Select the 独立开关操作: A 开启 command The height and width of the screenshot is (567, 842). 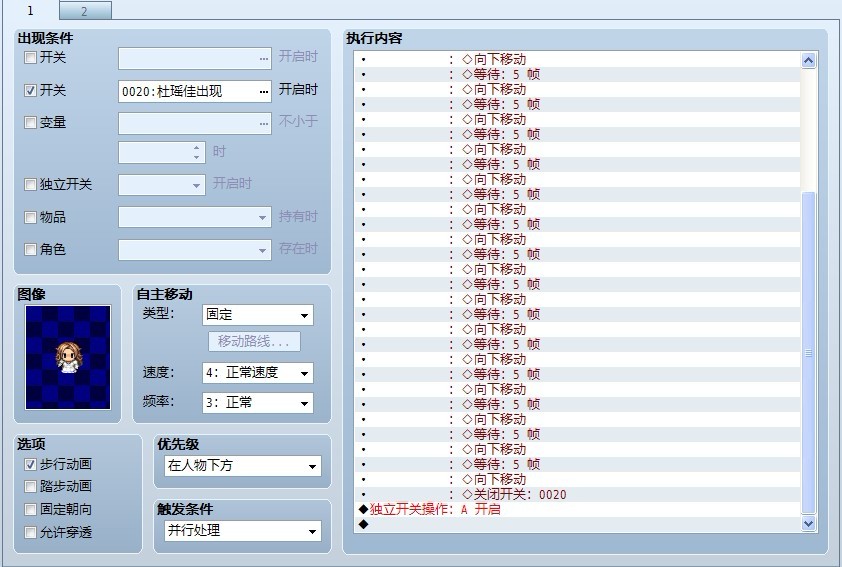pos(577,510)
